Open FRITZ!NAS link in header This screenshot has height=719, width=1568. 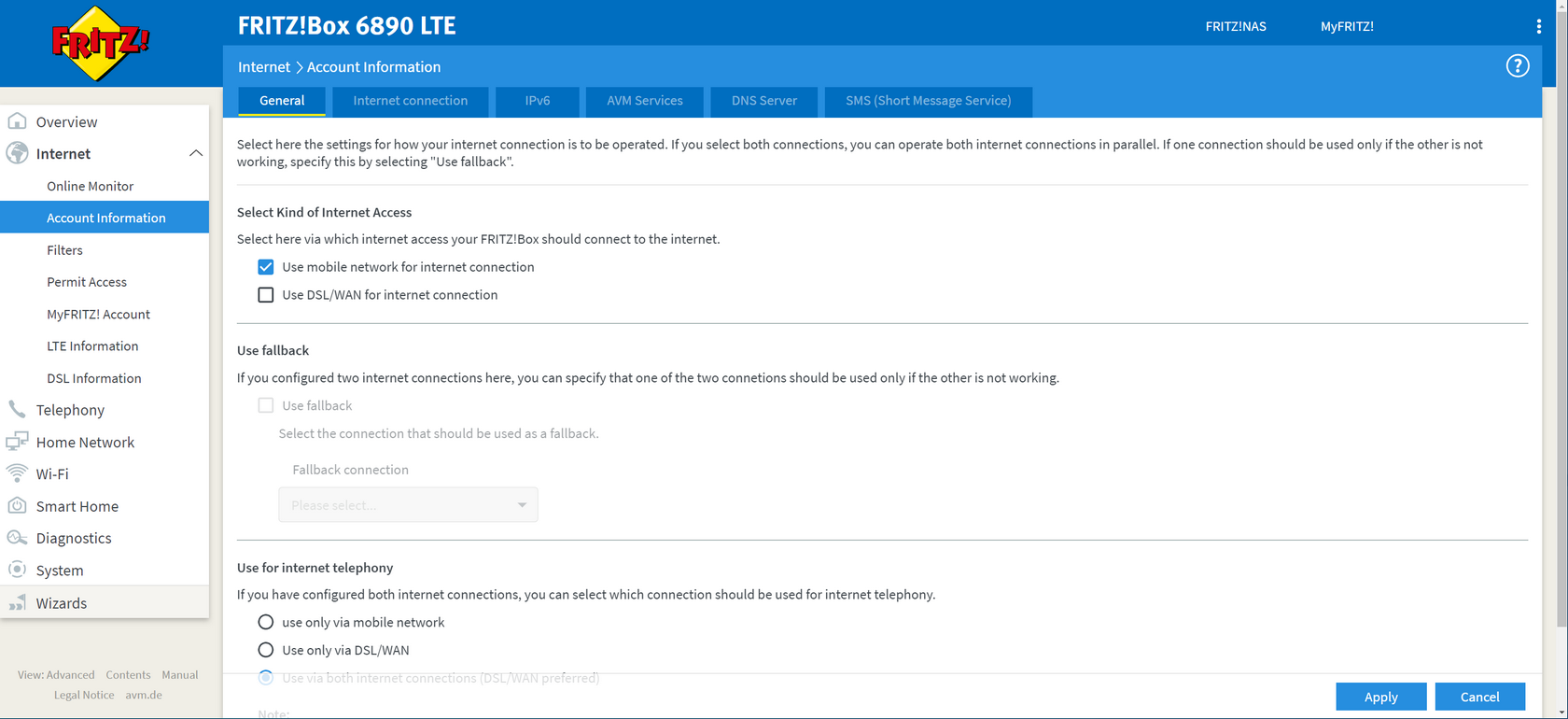coord(1236,26)
